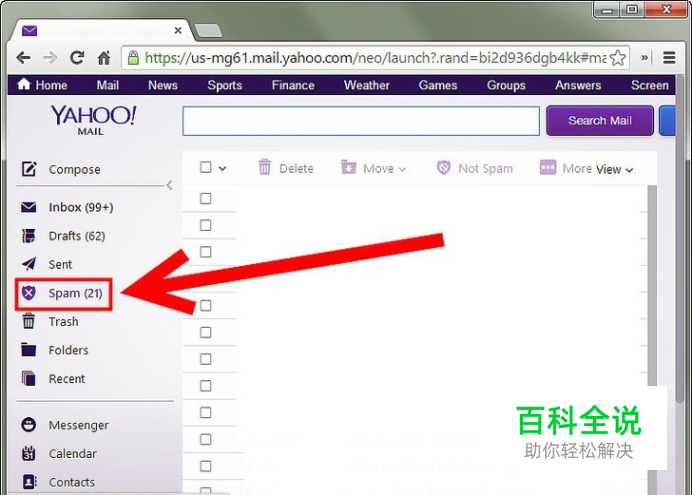Click the Messenger smiley icon
Viewport: 692px width, 495px height.
pyautogui.click(x=29, y=424)
